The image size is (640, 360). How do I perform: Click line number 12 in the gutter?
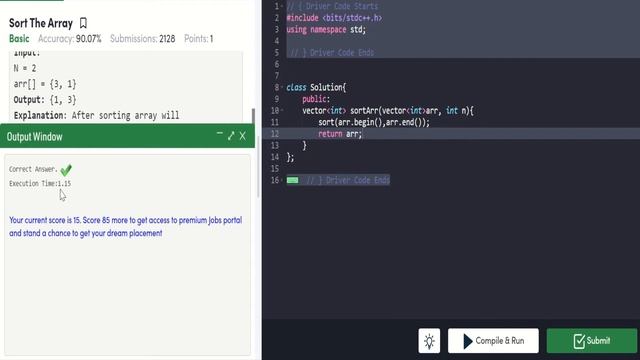[x=275, y=134]
